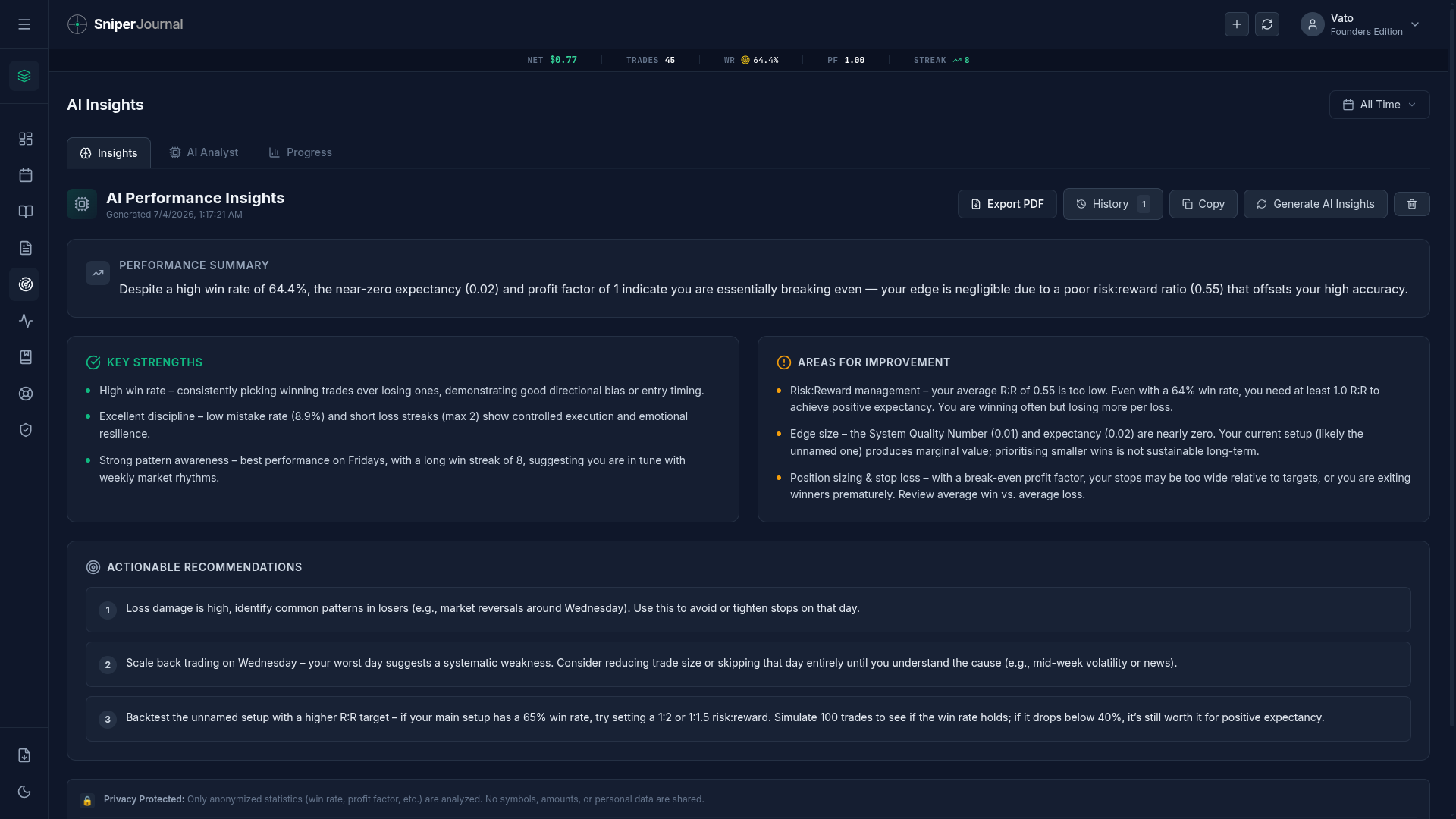Toggle dark mode moon icon

(x=24, y=792)
